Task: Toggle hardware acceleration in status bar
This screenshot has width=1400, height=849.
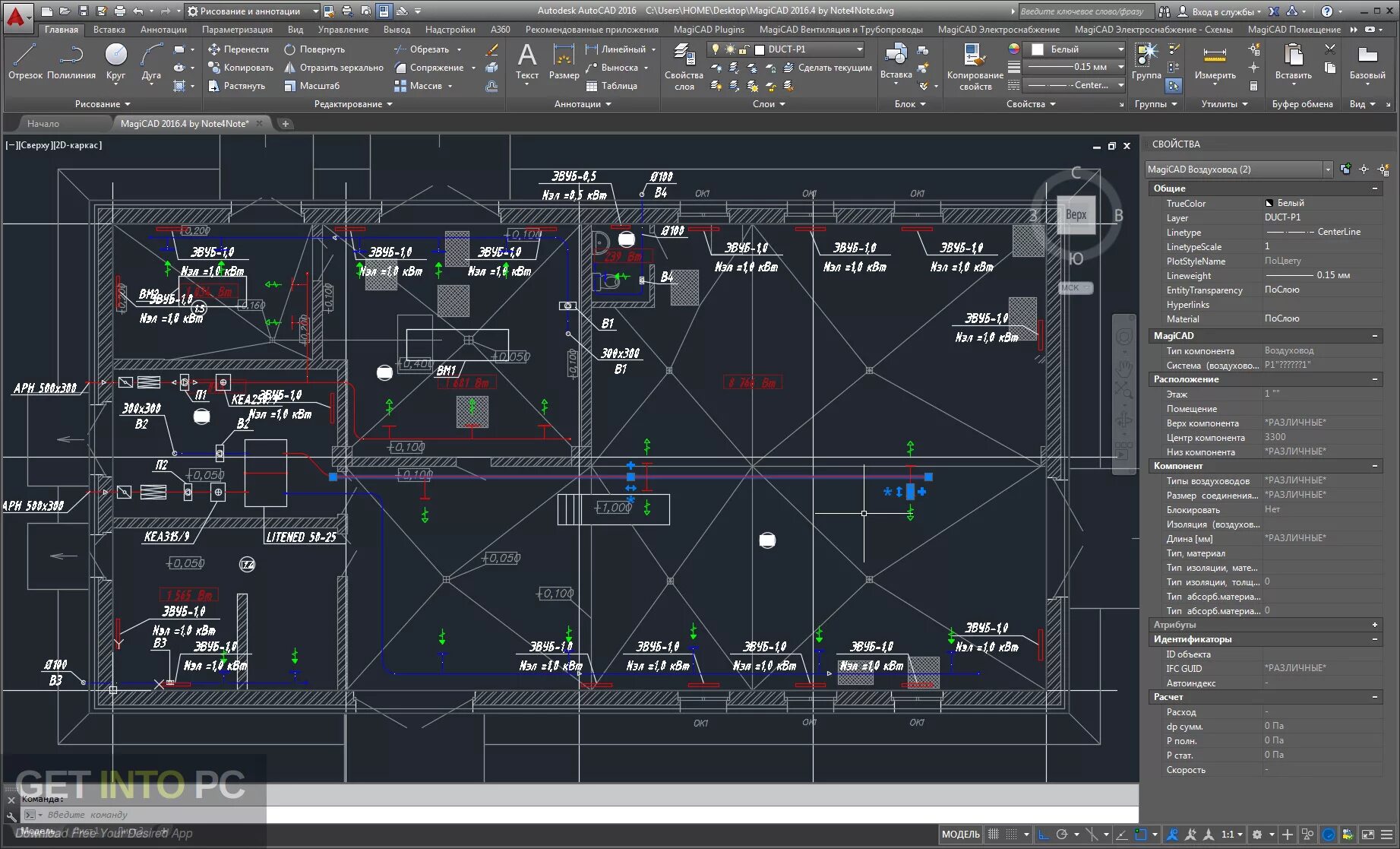Action: click(x=1329, y=834)
